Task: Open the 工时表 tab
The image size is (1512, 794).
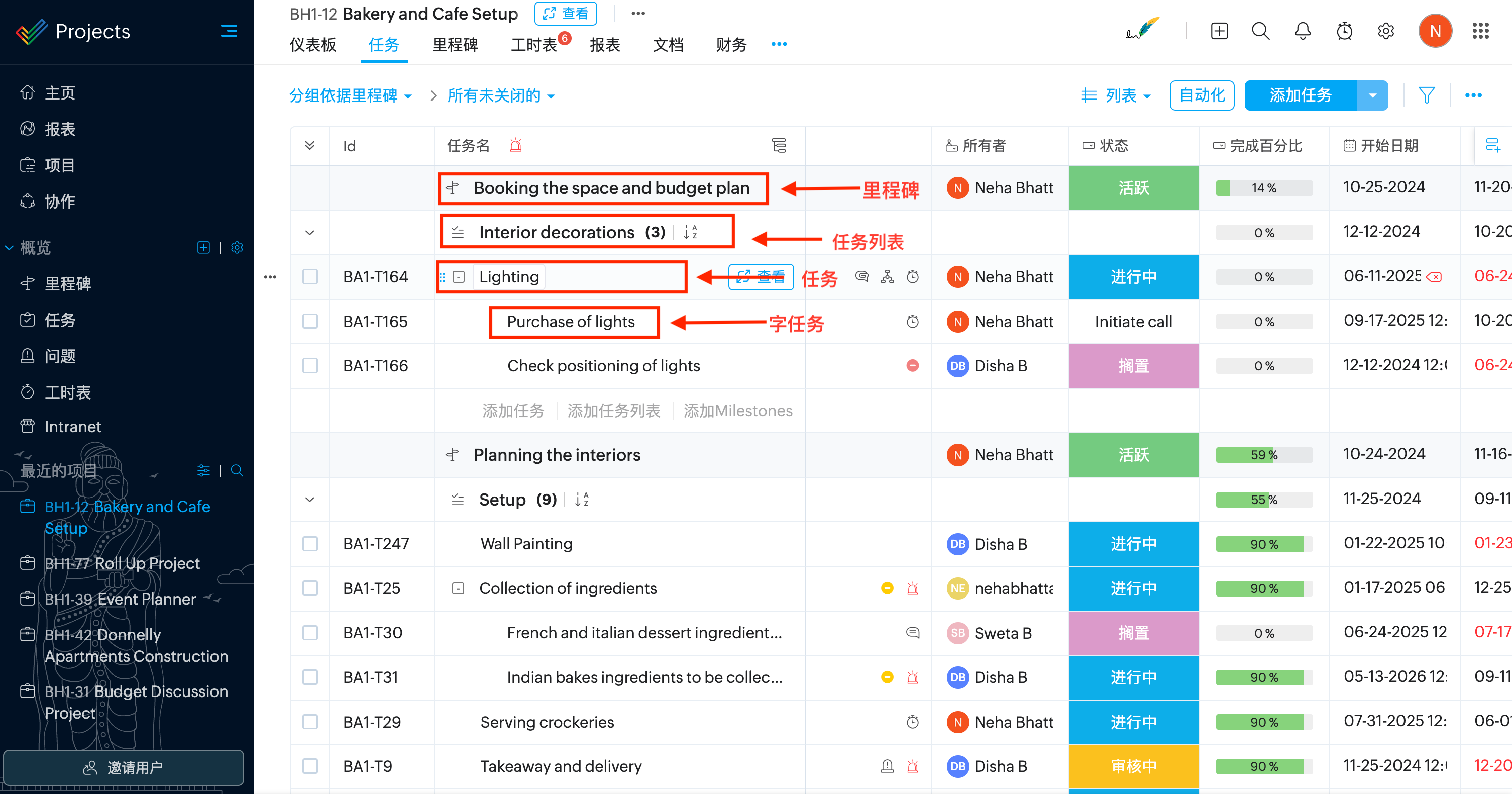Action: 533,45
